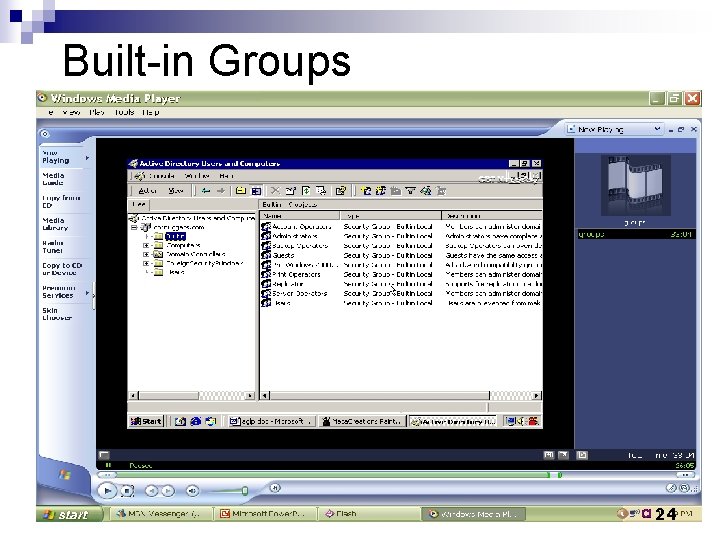
Task: Click the Up one level folder icon
Action: [241, 191]
